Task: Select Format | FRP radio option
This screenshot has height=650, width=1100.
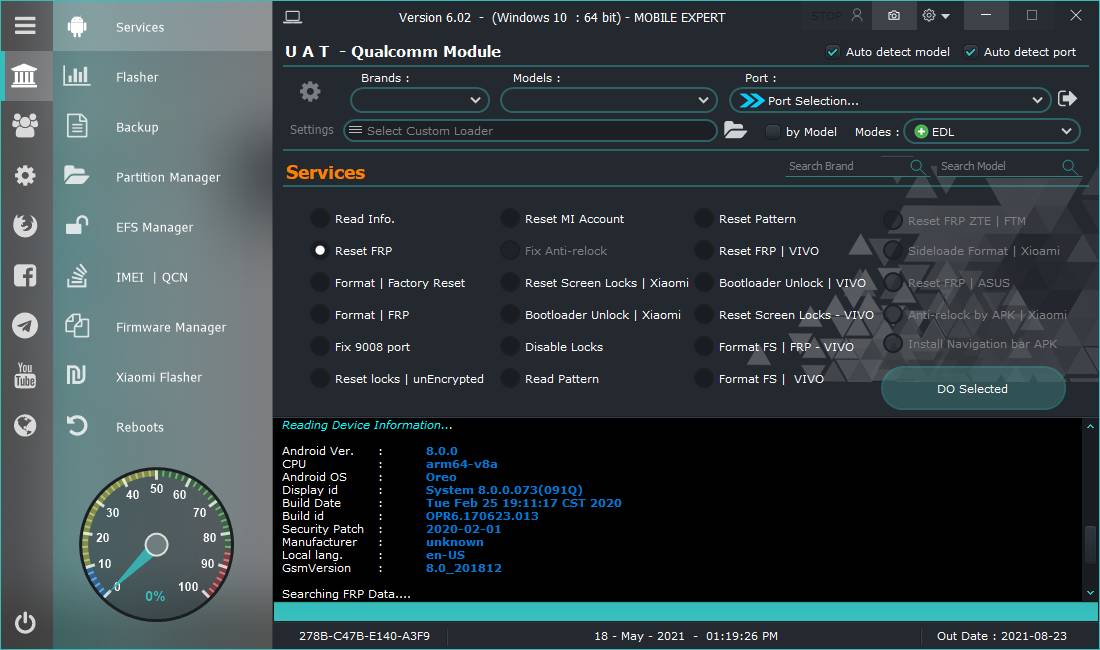Action: tap(320, 315)
